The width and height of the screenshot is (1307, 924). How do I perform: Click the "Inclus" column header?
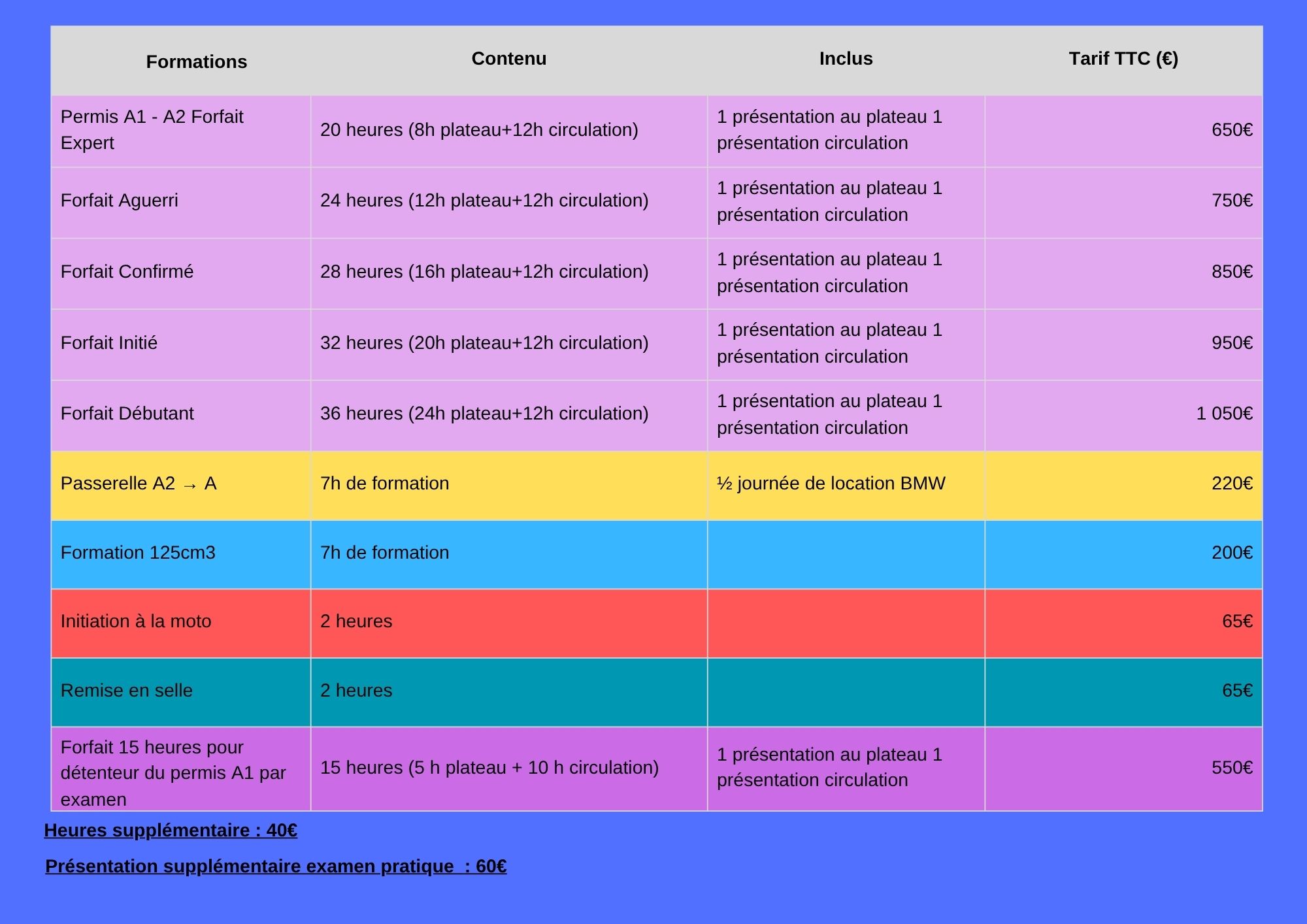click(846, 59)
